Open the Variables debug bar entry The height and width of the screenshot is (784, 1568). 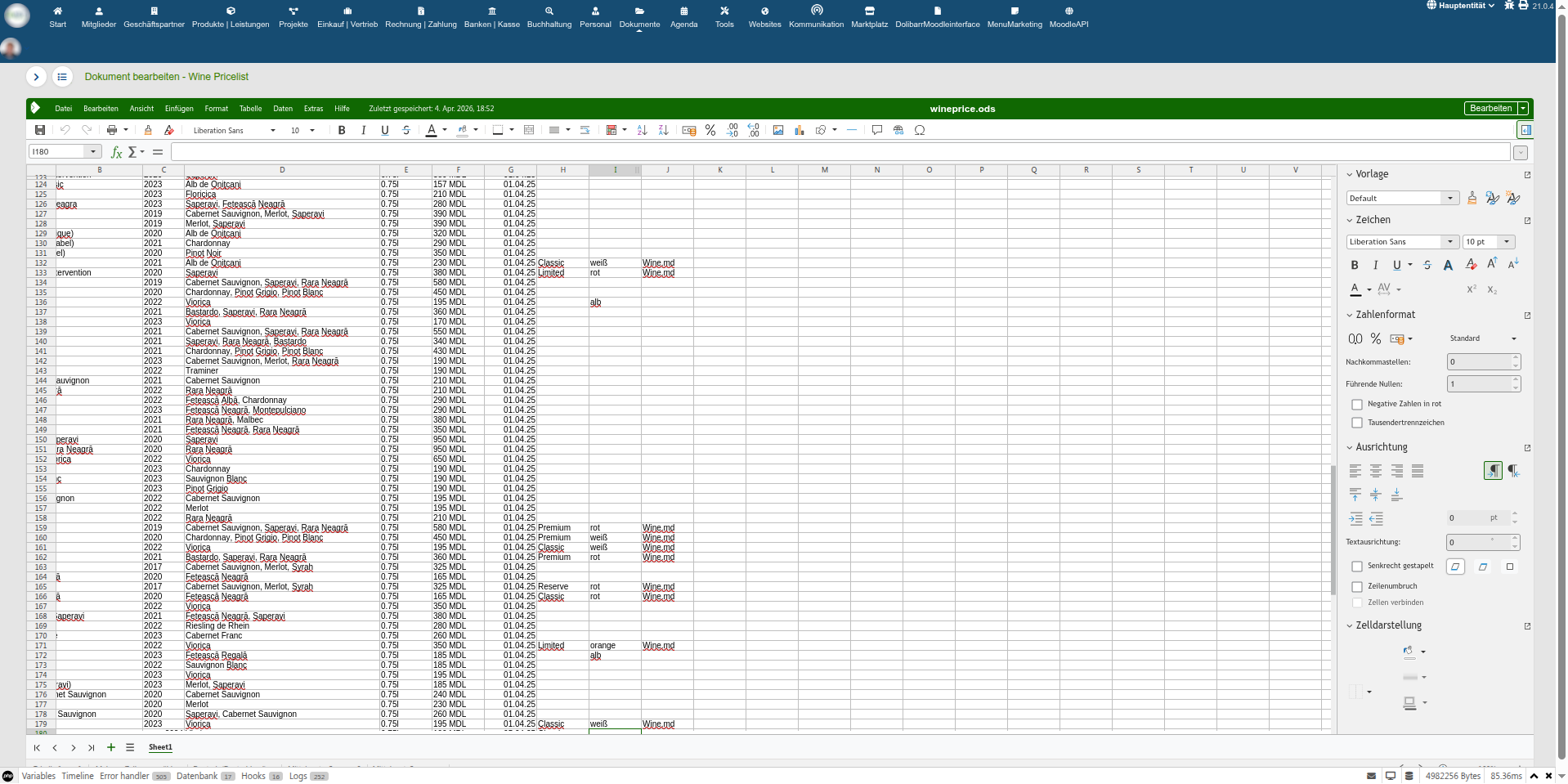38,776
